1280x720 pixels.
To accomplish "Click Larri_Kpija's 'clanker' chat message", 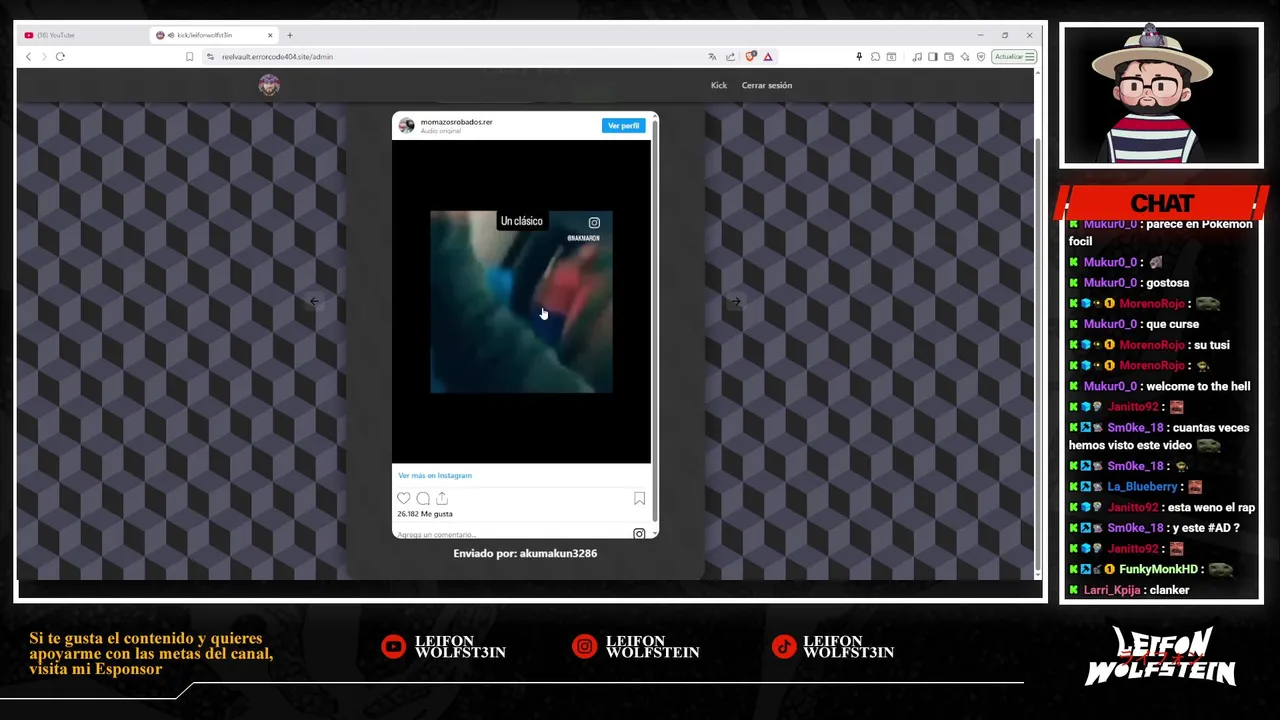I will tap(1169, 590).
